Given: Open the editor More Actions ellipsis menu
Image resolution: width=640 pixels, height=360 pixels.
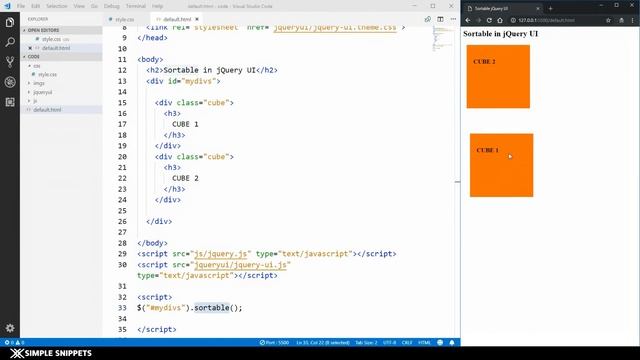Looking at the screenshot, I should point(453,19).
